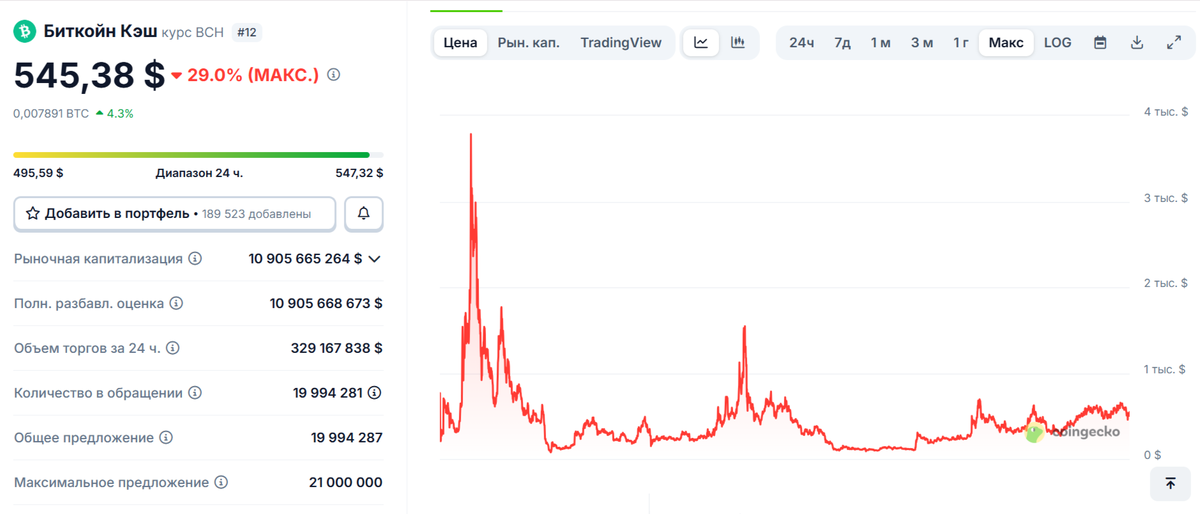
Task: Set chart range to 7д
Action: (842, 43)
